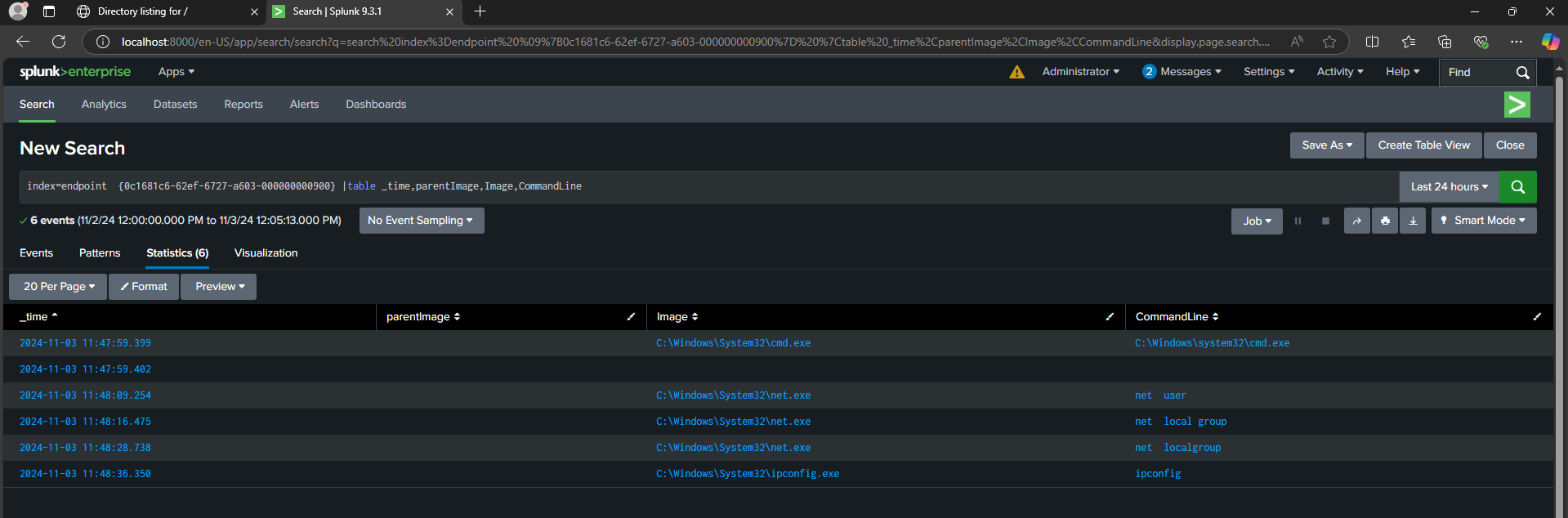The image size is (1568, 518).
Task: Close the Directory listing tab
Action: (254, 11)
